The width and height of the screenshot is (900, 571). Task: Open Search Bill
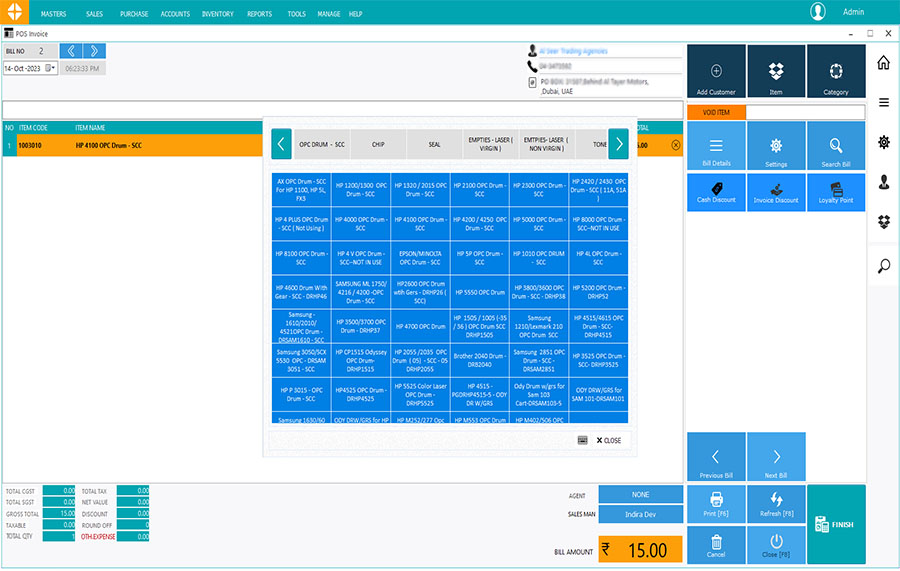pyautogui.click(x=836, y=146)
